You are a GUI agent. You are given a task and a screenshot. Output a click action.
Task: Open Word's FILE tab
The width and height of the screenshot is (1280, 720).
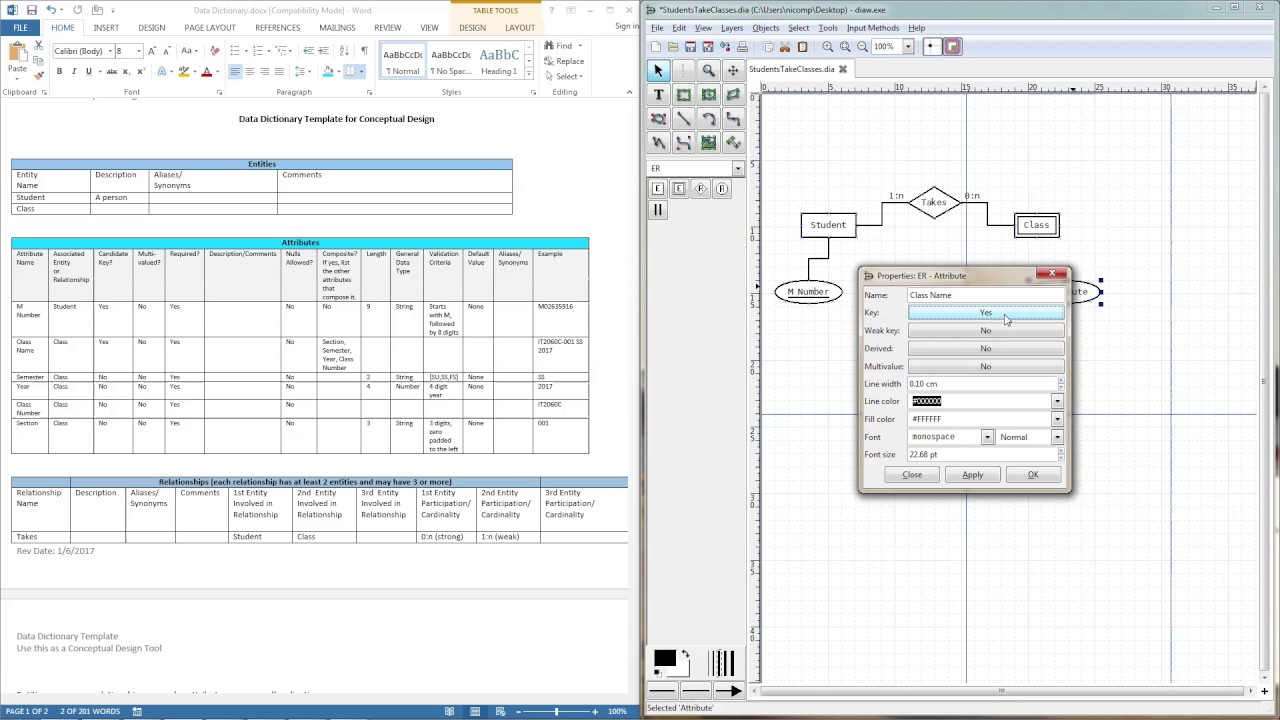[x=20, y=28]
